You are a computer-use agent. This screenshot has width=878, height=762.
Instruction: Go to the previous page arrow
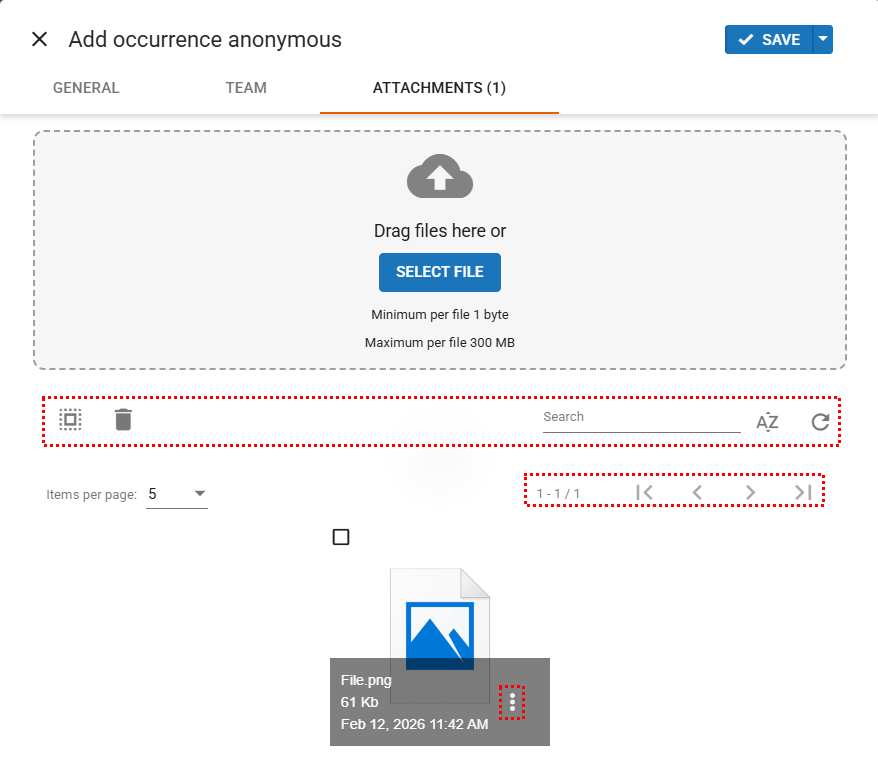click(x=698, y=492)
